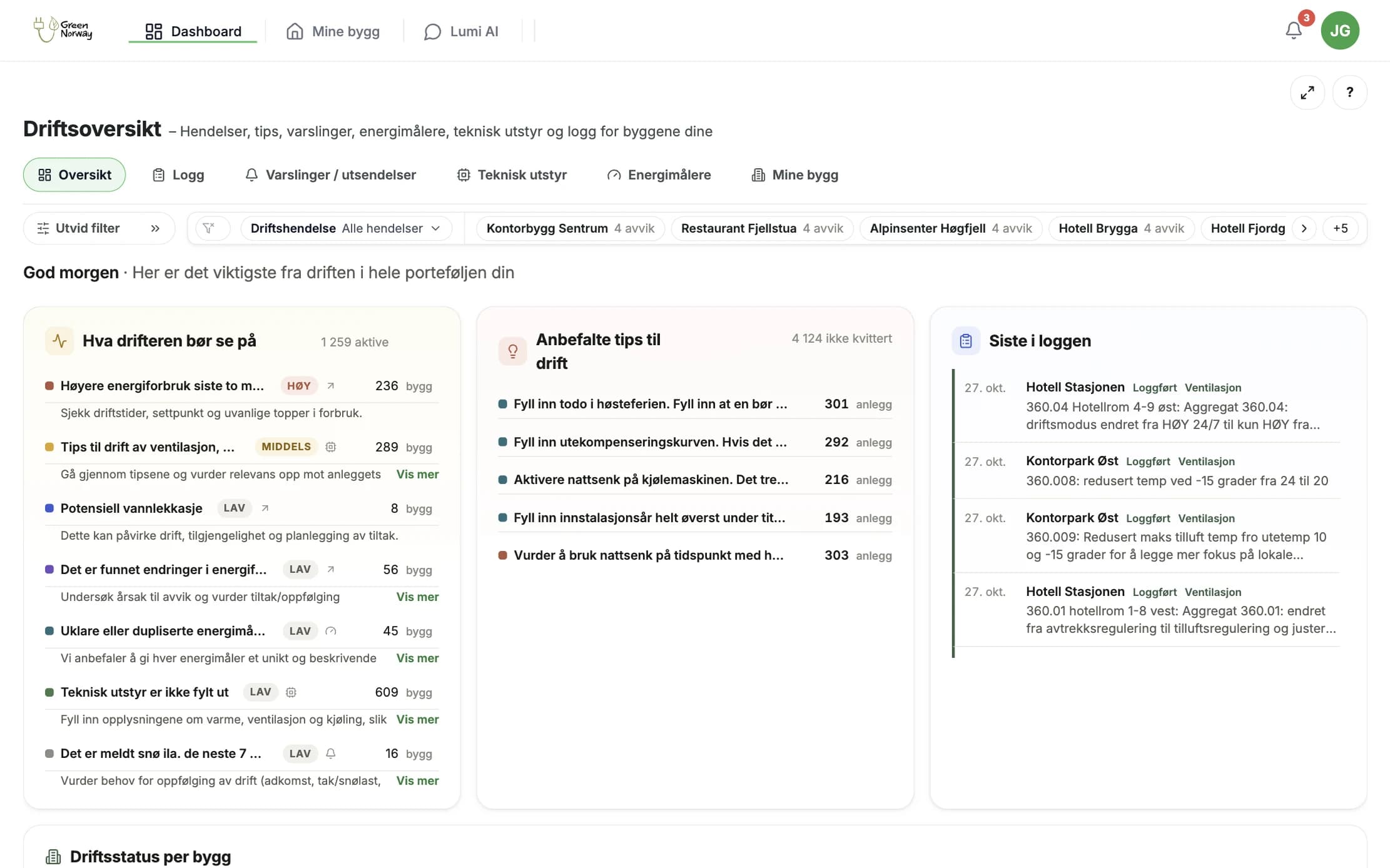The image size is (1390, 868).
Task: Click Vis mer under Teknisk utstyr er ikke fylt ut
Action: pyautogui.click(x=417, y=720)
